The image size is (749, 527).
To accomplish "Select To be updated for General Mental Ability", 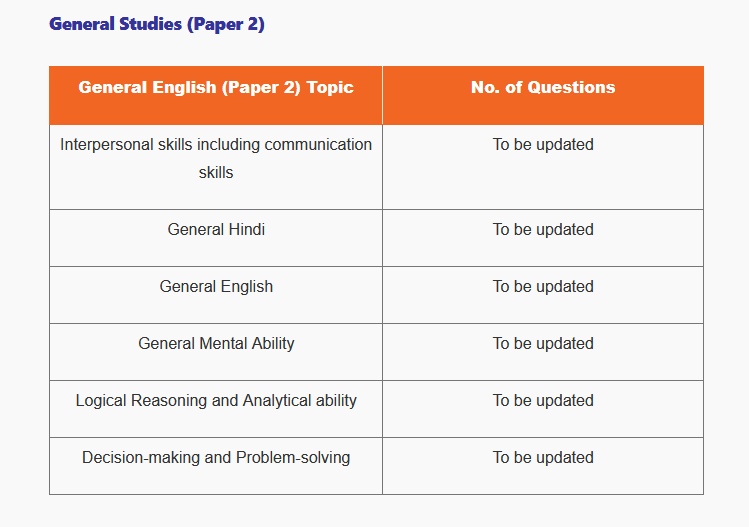I will pyautogui.click(x=543, y=344).
